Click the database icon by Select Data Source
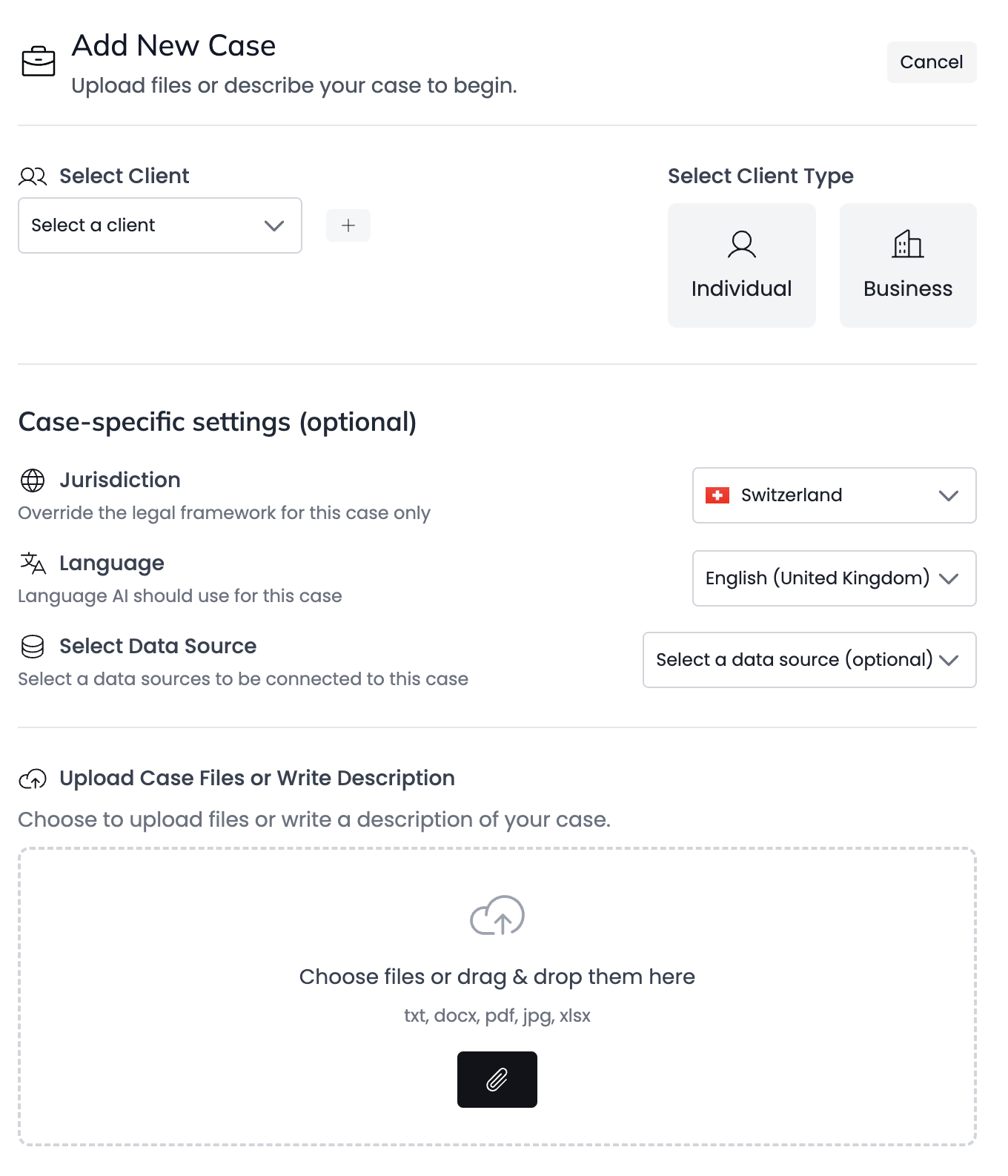 [x=33, y=647]
